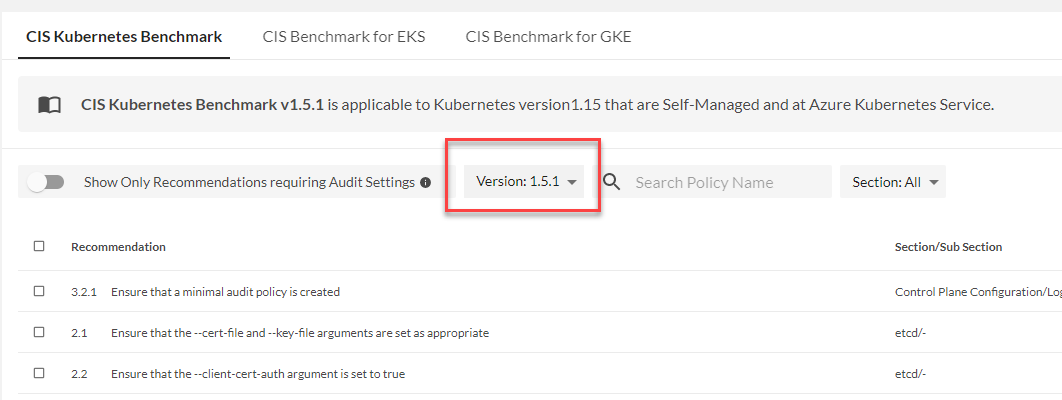Open the --cert-file and --key-file recommendation

pos(299,333)
